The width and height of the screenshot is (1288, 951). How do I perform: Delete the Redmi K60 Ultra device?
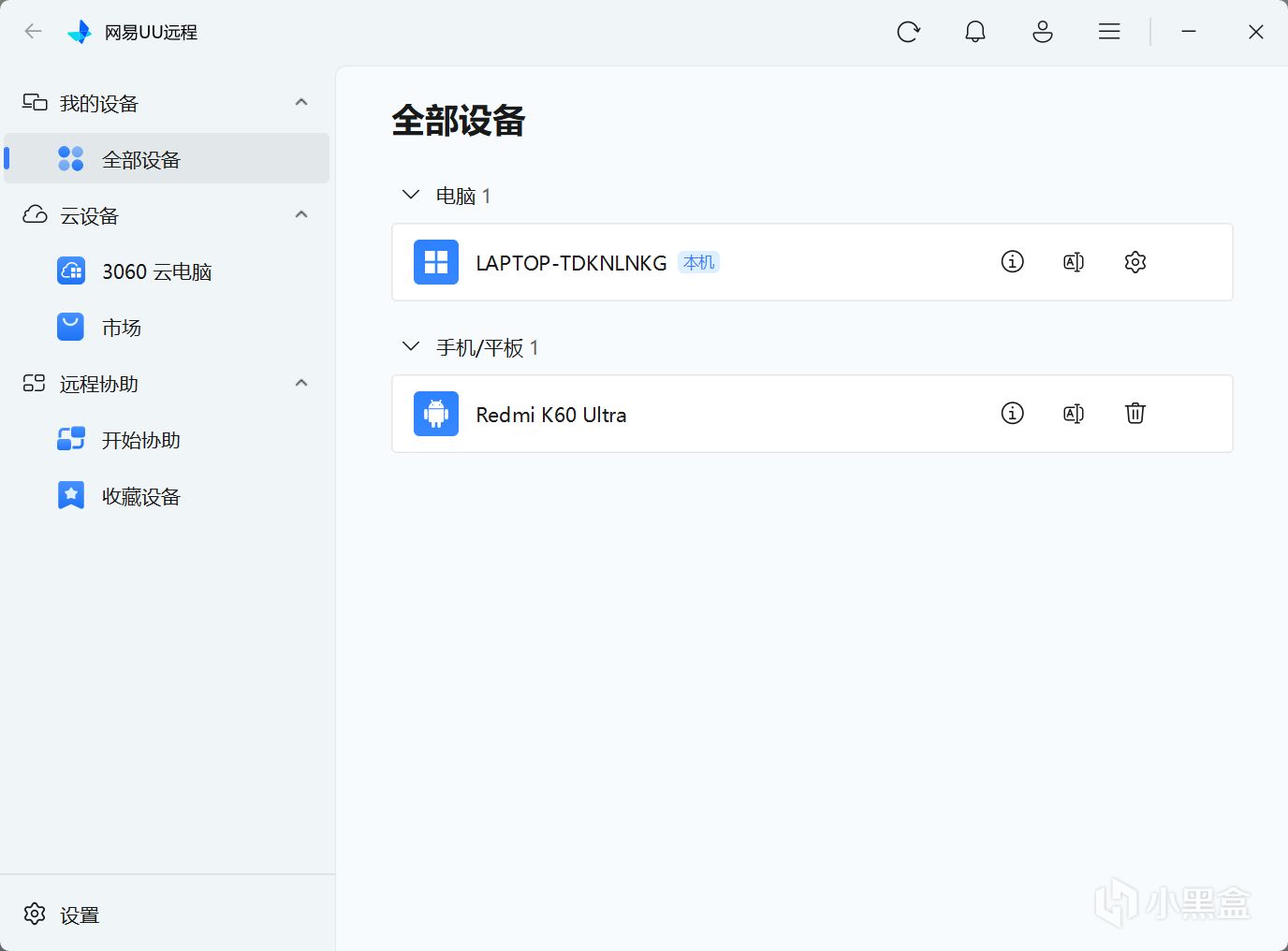click(1135, 414)
